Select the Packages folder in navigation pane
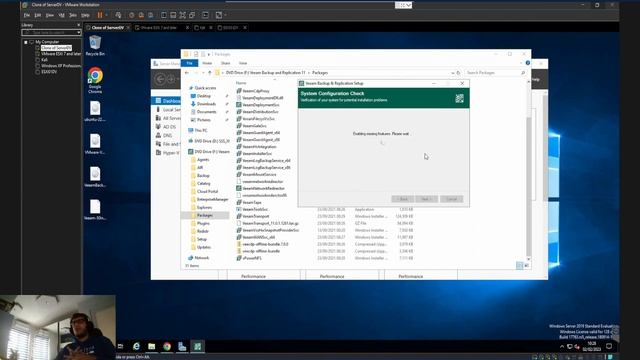640x360 pixels. coord(204,215)
